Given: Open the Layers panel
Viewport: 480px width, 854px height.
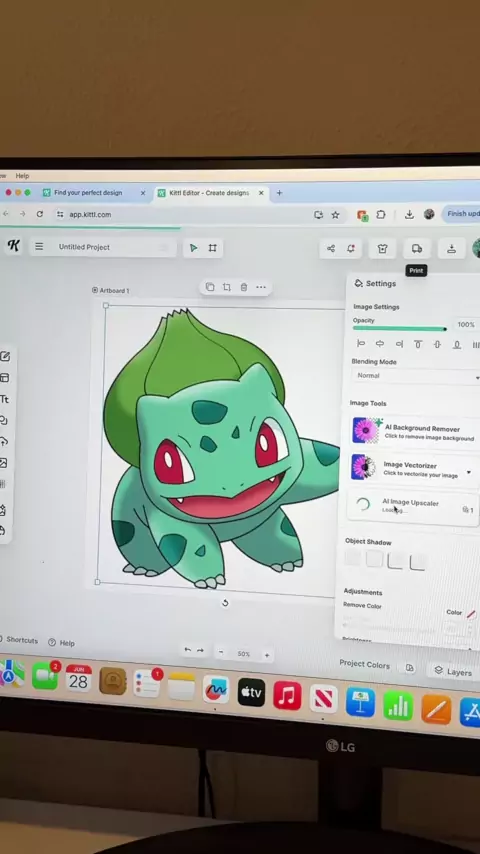Looking at the screenshot, I should pos(453,672).
